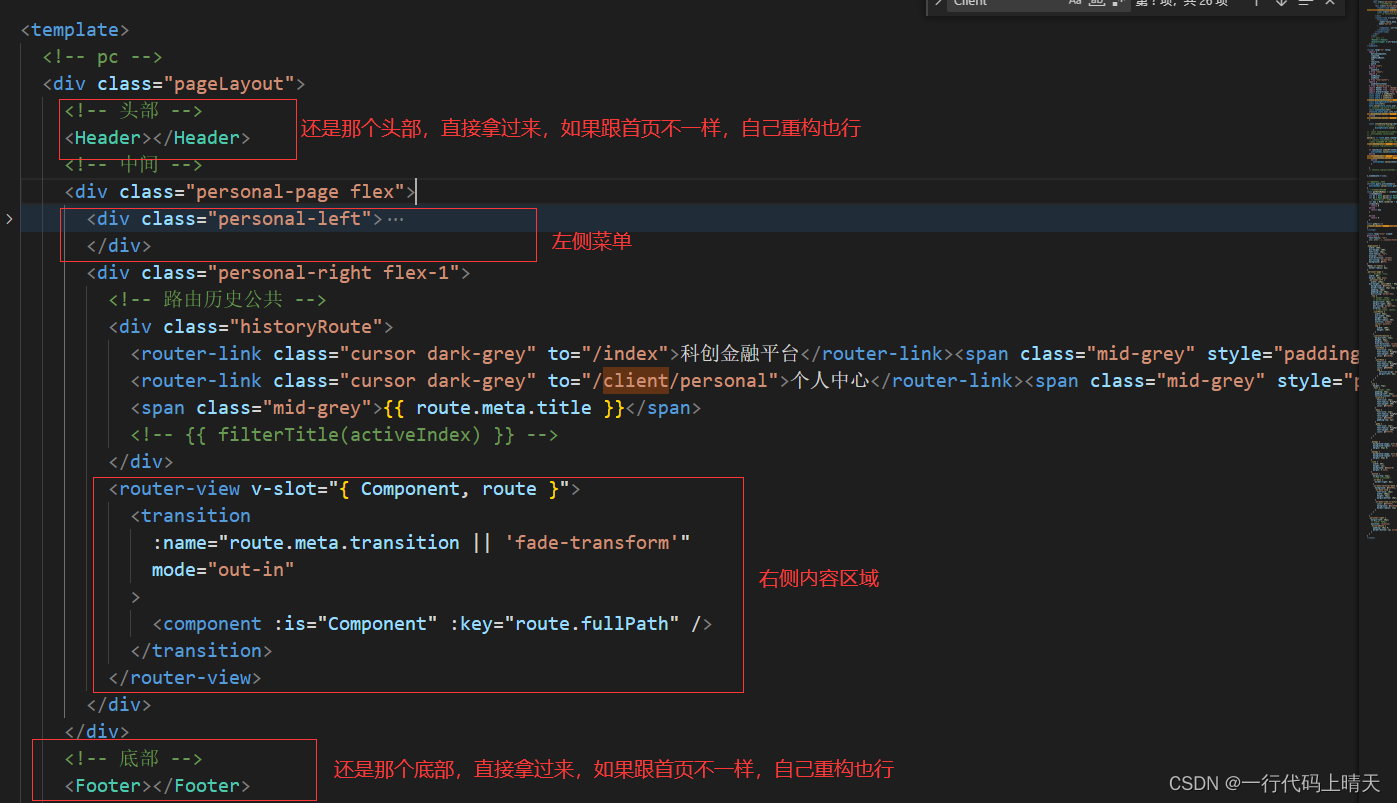Click the 个人中心 link text
Image resolution: width=1397 pixels, height=803 pixels.
click(829, 381)
